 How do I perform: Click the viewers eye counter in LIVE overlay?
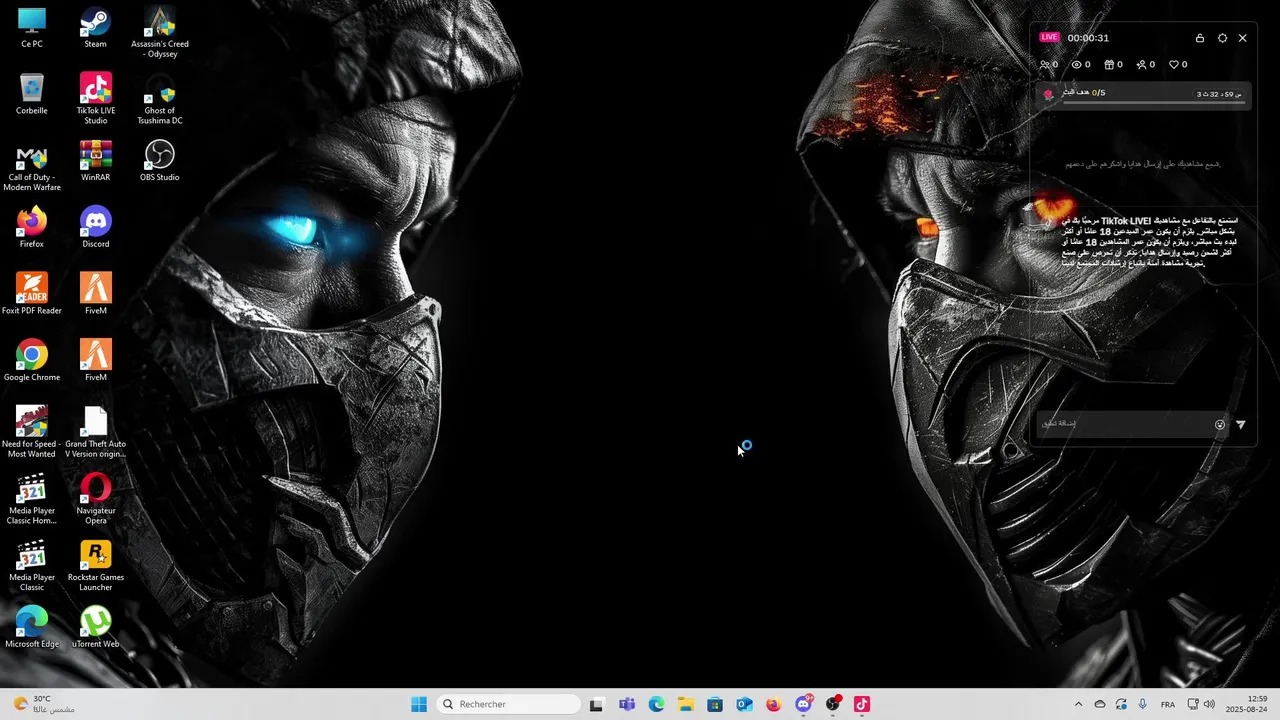pyautogui.click(x=1081, y=65)
